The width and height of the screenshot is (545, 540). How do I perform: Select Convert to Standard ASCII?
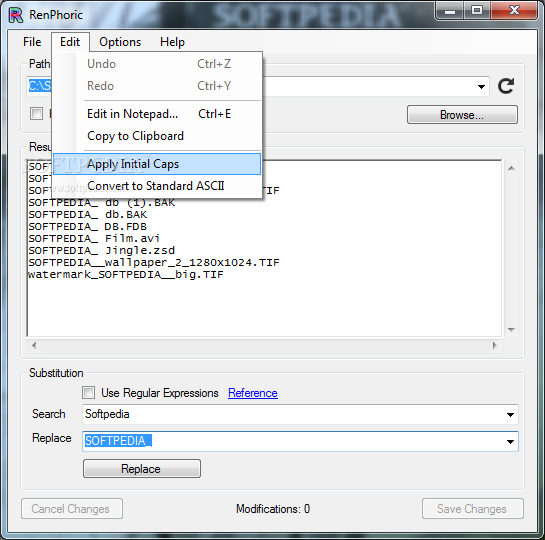pos(157,186)
